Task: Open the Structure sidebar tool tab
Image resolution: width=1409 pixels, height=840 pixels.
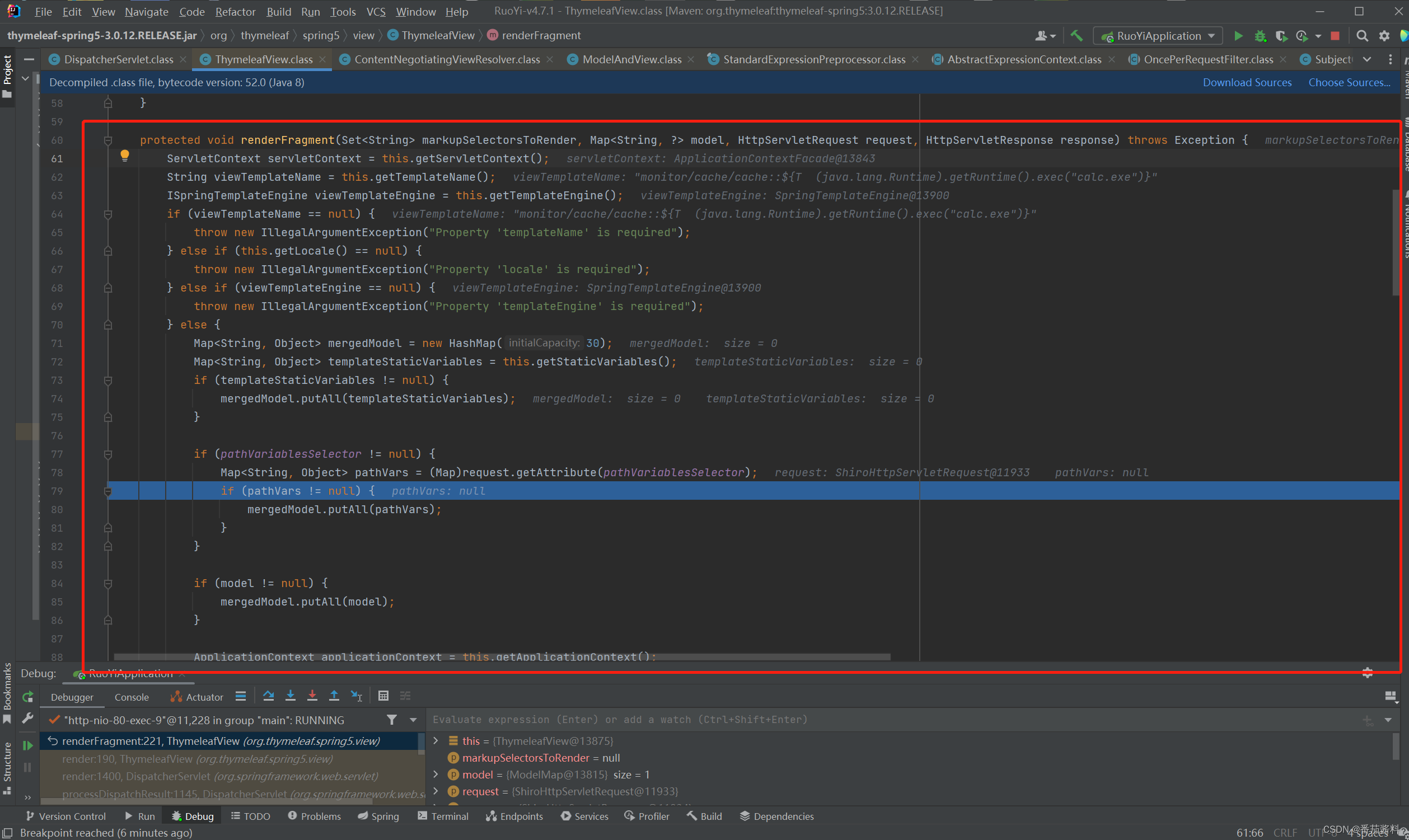Action: click(x=7, y=768)
